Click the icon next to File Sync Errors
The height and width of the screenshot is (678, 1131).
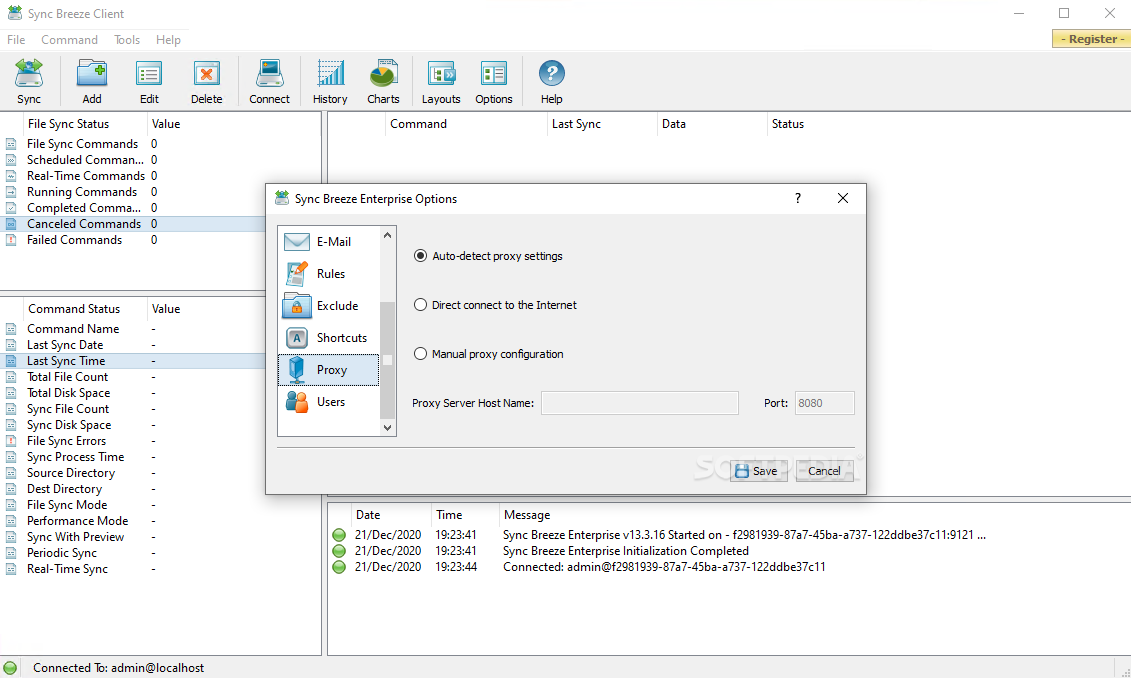(11, 441)
